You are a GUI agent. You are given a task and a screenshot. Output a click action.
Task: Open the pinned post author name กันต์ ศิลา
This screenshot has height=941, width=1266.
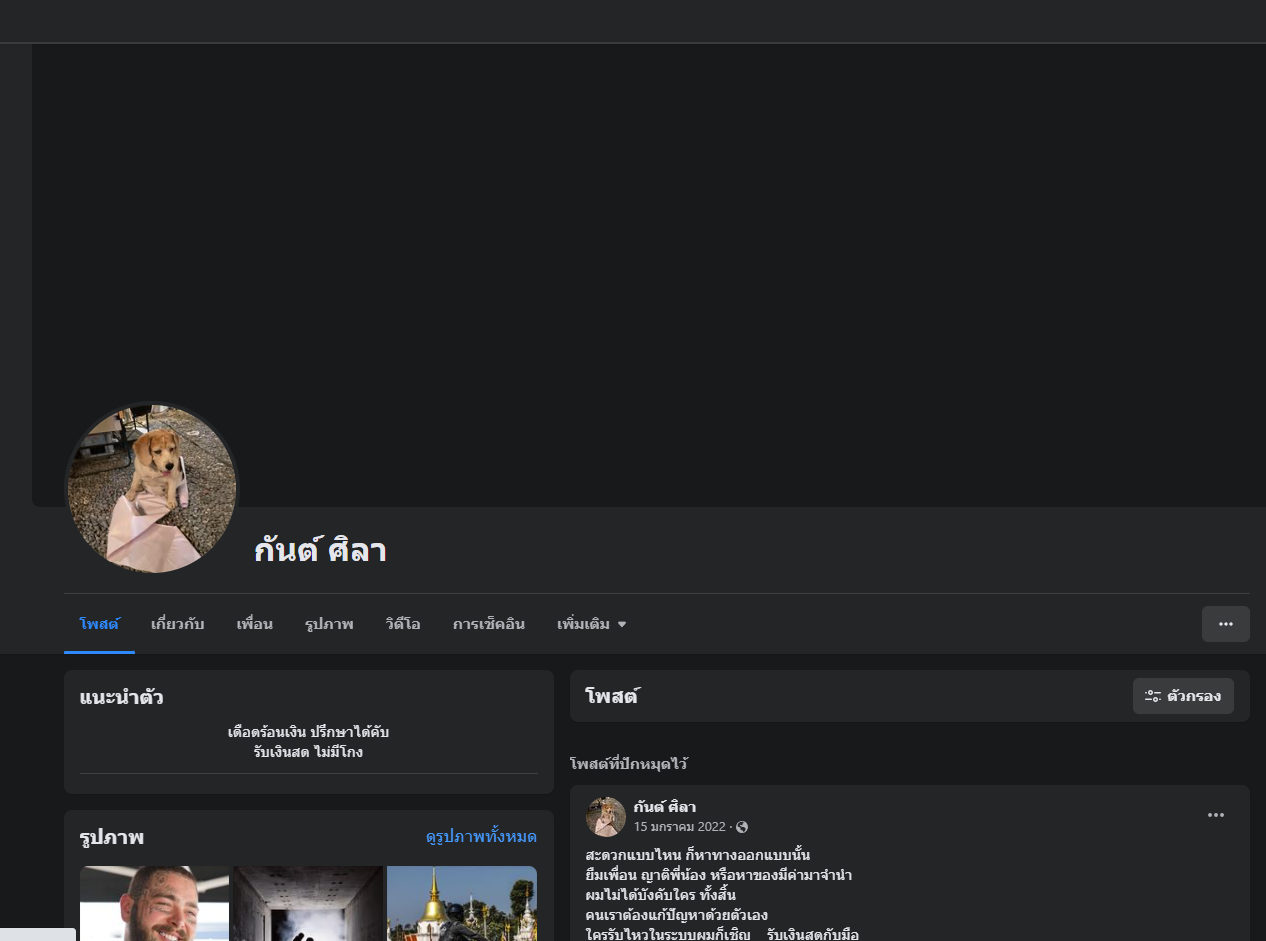[x=665, y=807]
